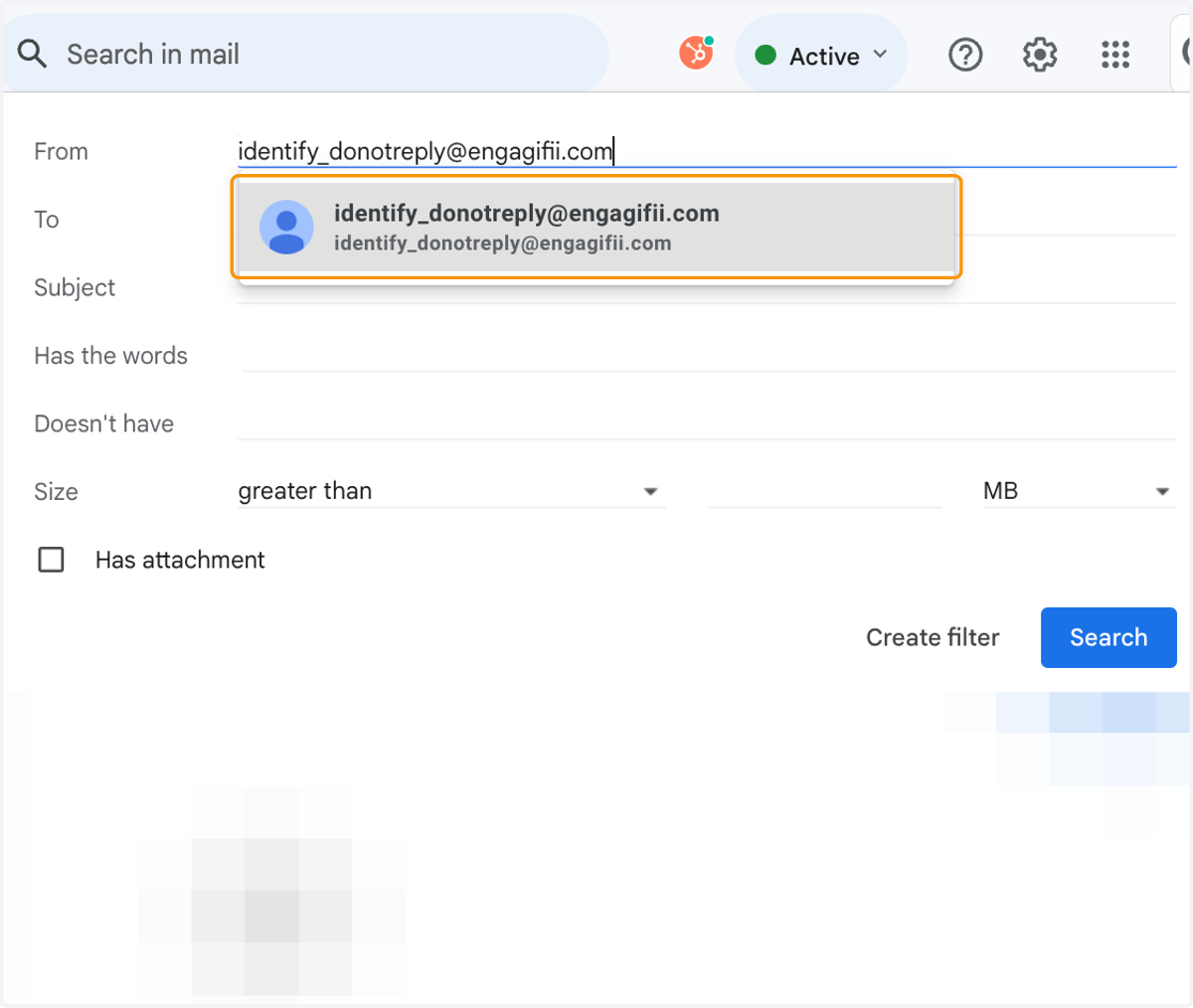
Task: Open the Google apps grid icon
Action: tap(1115, 55)
